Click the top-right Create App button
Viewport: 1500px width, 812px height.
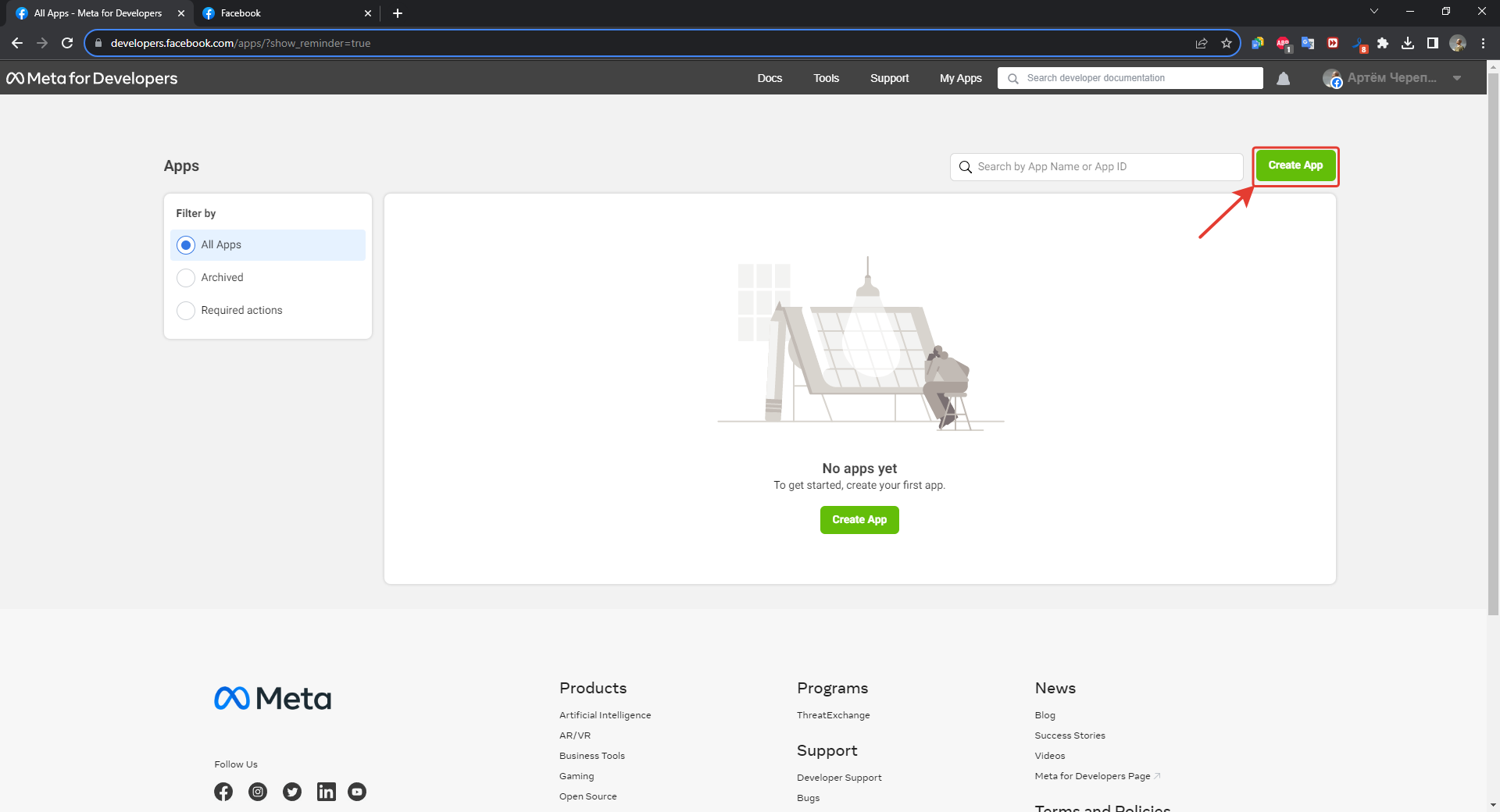tap(1295, 166)
